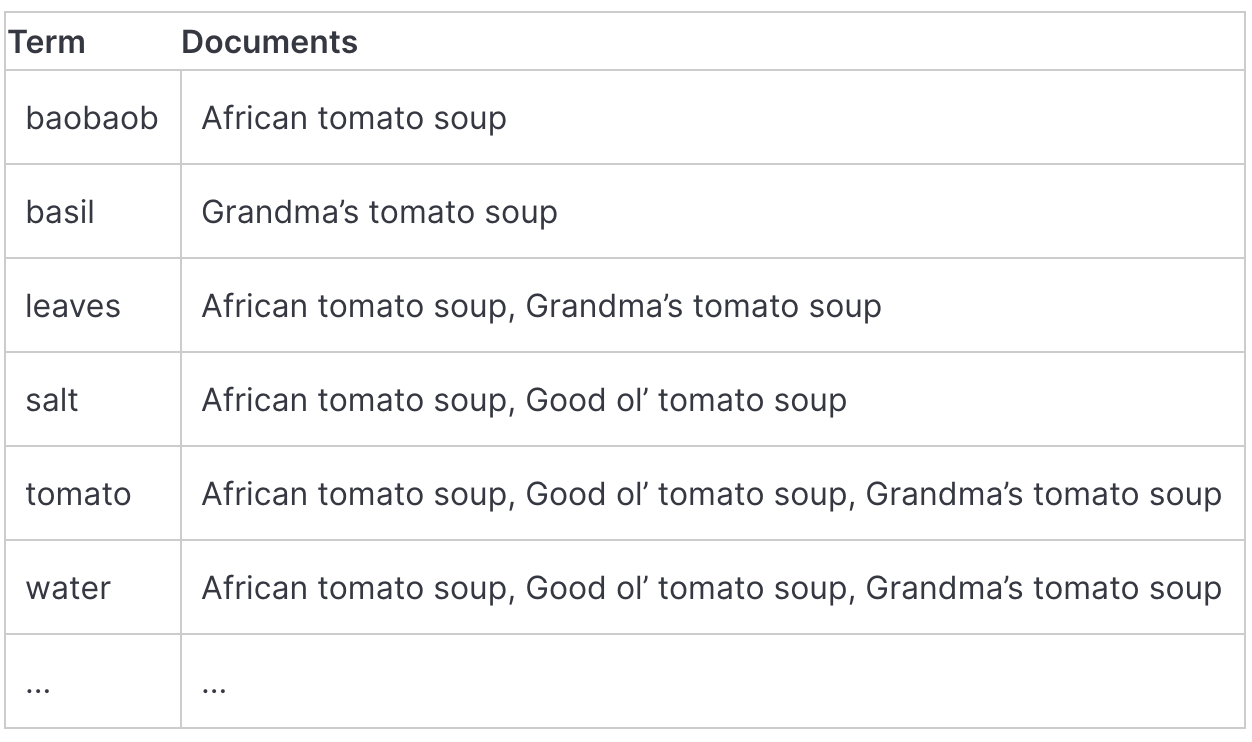Click the water term cell

[x=68, y=588]
